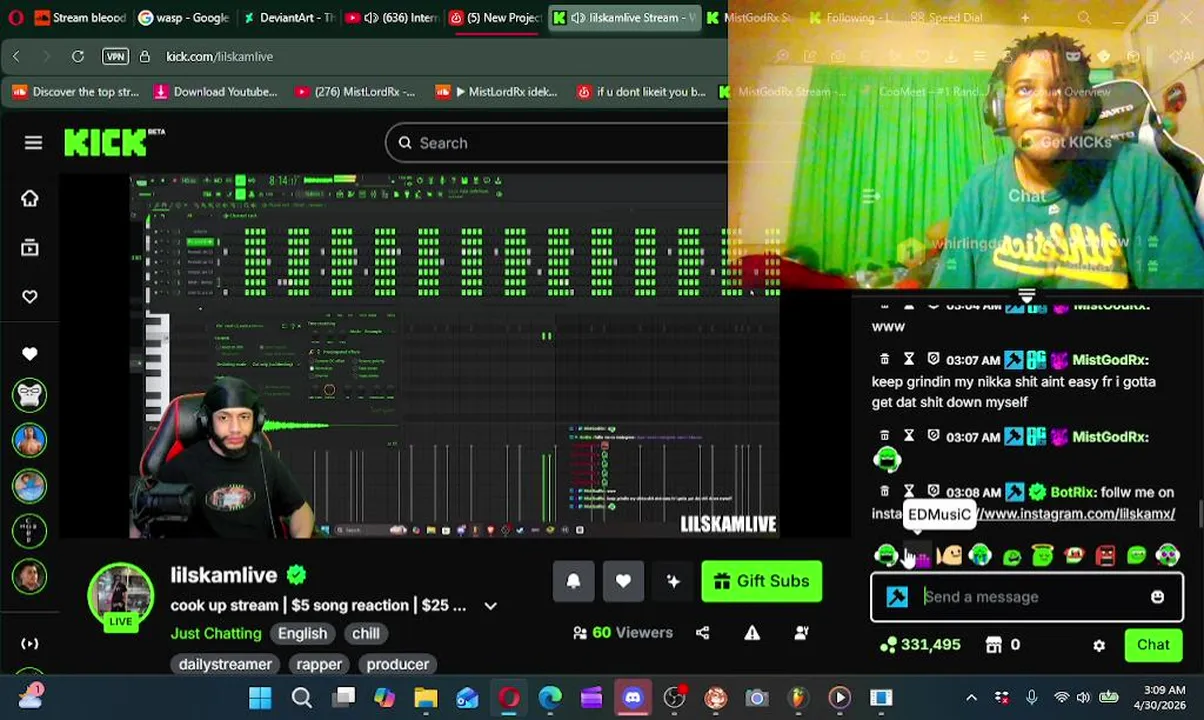Image resolution: width=1204 pixels, height=720 pixels.
Task: Open the Just Chatting category link
Action: click(x=216, y=633)
